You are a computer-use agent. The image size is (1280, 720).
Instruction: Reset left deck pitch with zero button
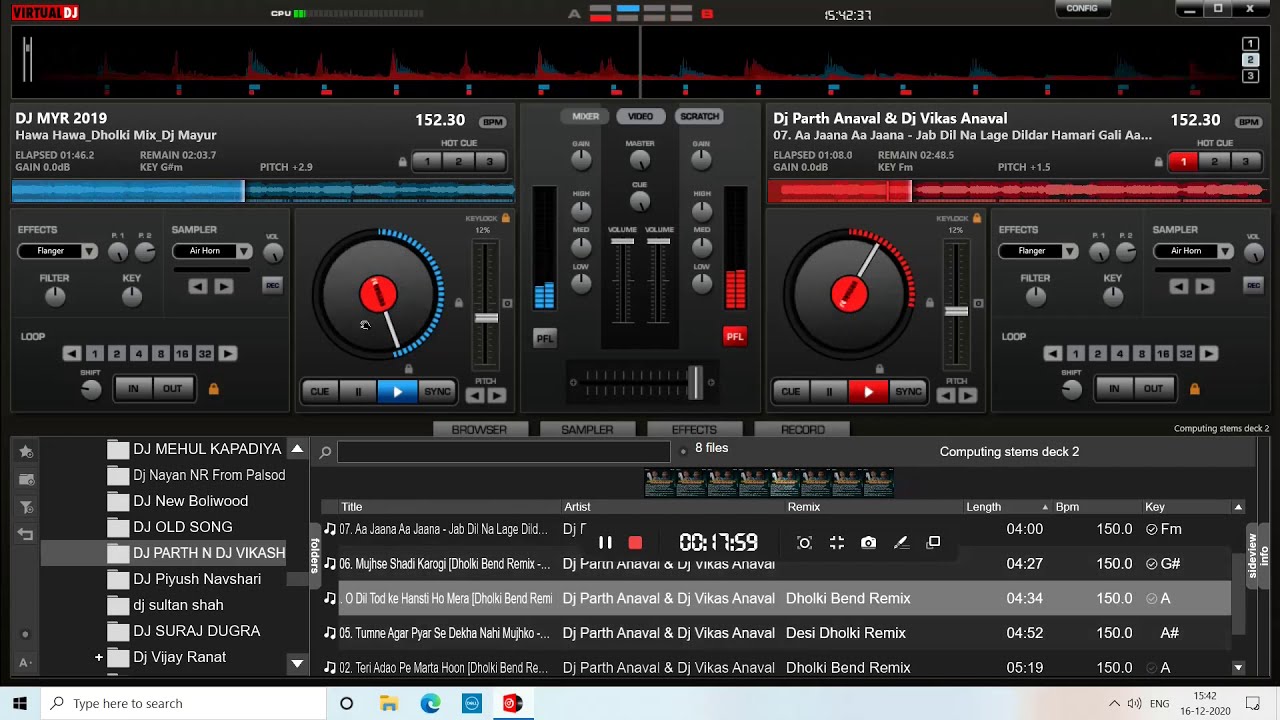click(507, 303)
